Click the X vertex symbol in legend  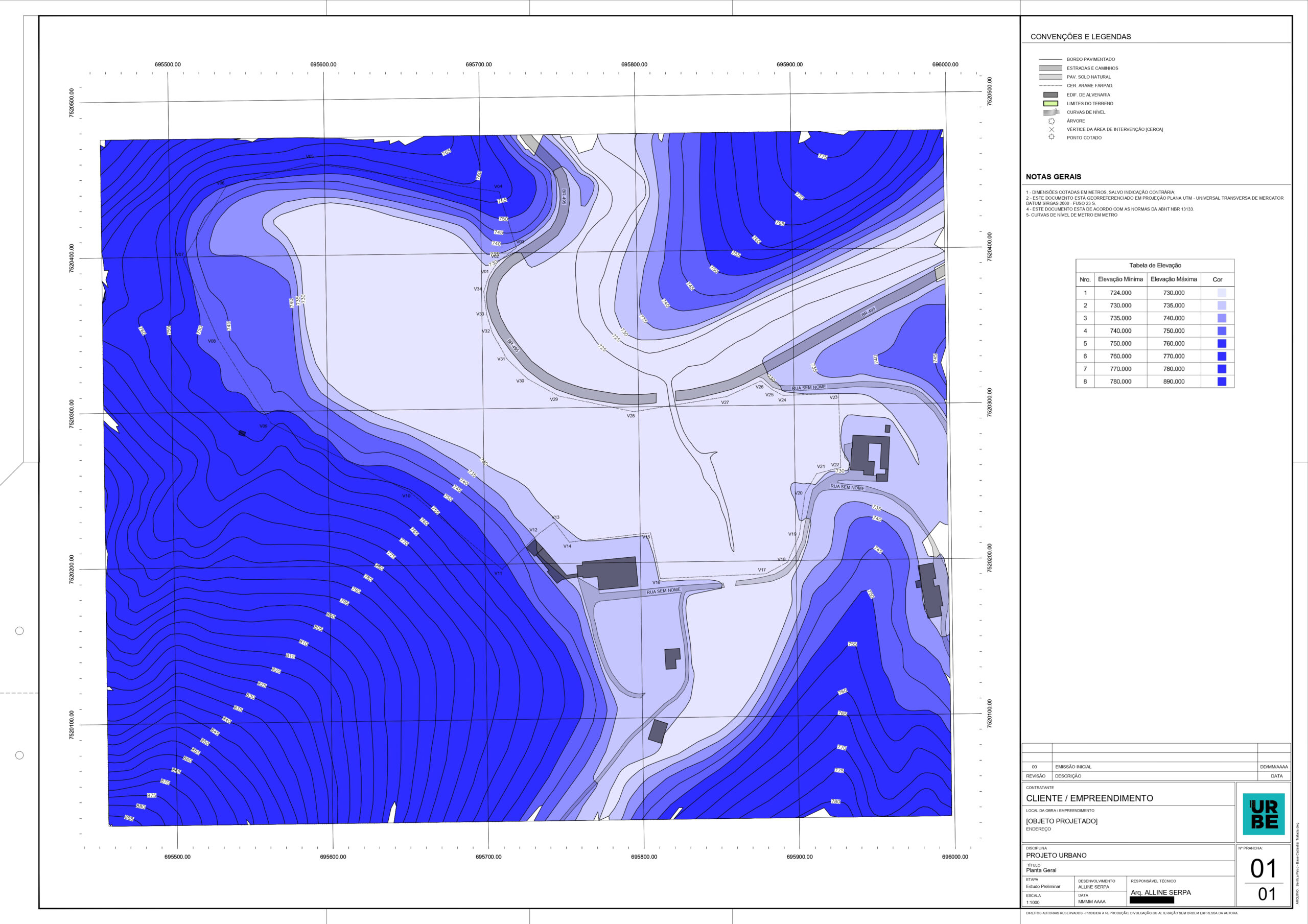(x=1052, y=129)
